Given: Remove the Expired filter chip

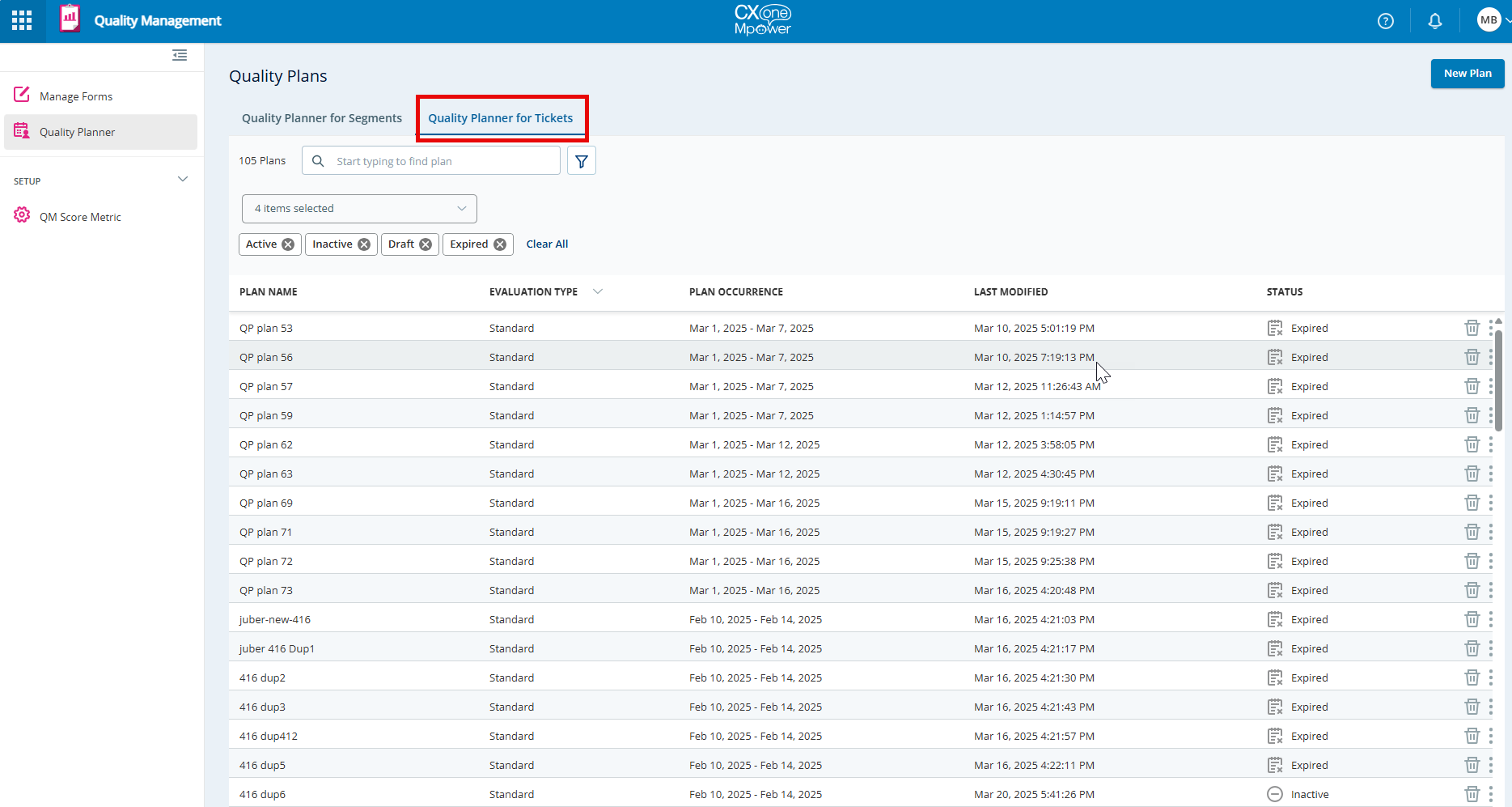Looking at the screenshot, I should [500, 244].
